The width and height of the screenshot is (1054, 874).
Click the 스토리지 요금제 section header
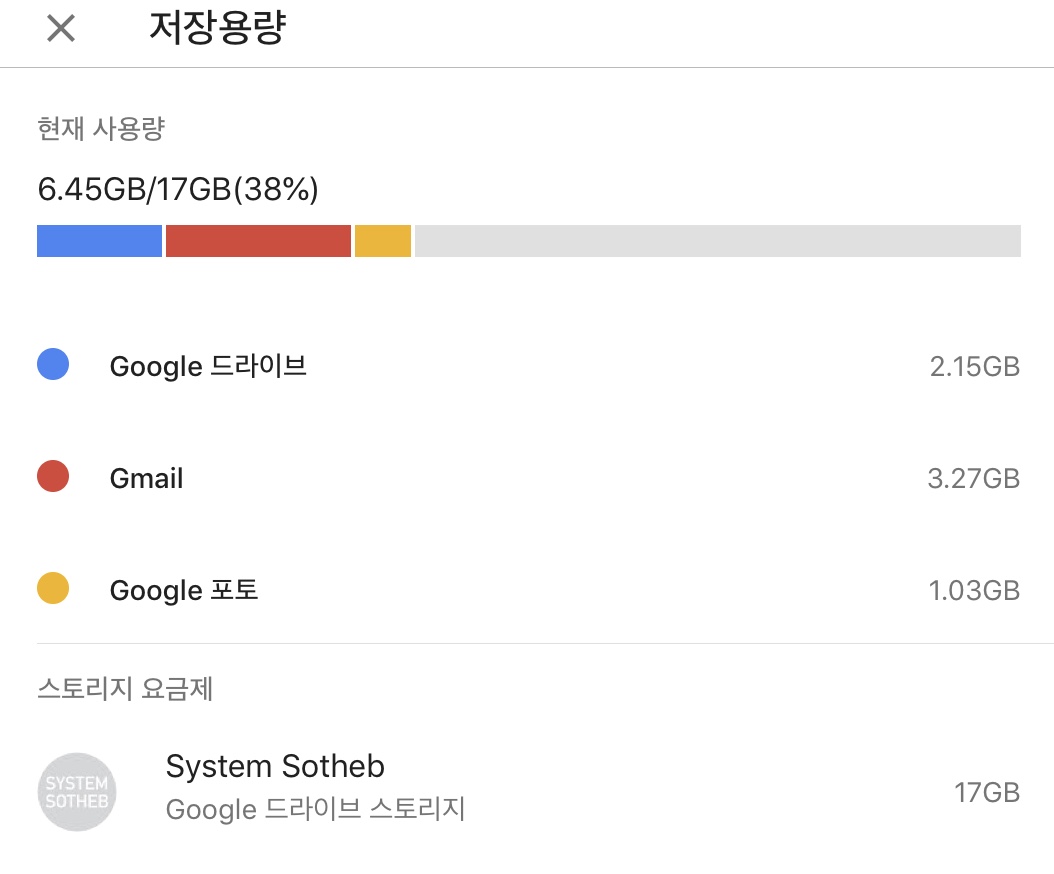coord(125,688)
